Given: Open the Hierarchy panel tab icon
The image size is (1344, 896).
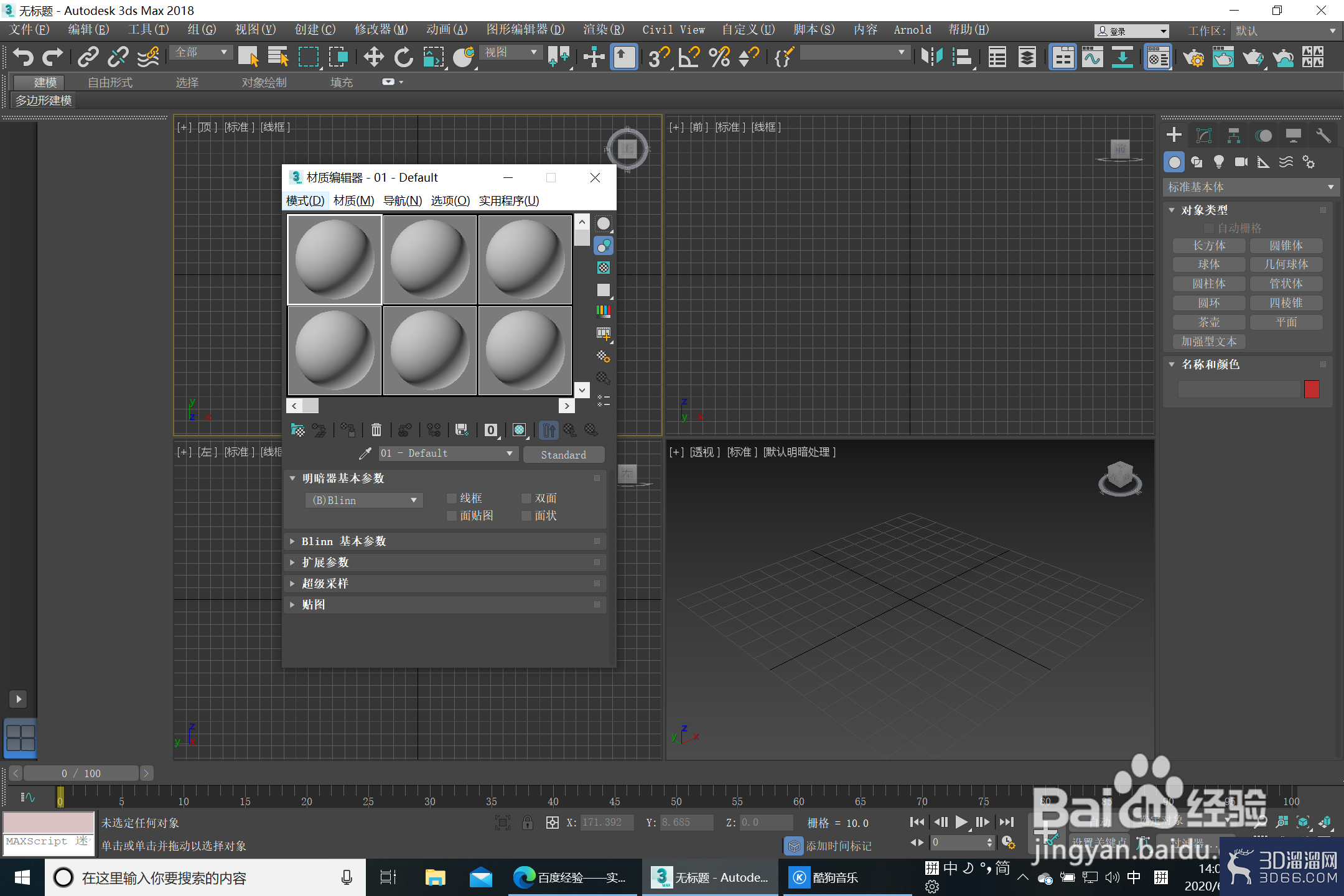Looking at the screenshot, I should point(1234,135).
